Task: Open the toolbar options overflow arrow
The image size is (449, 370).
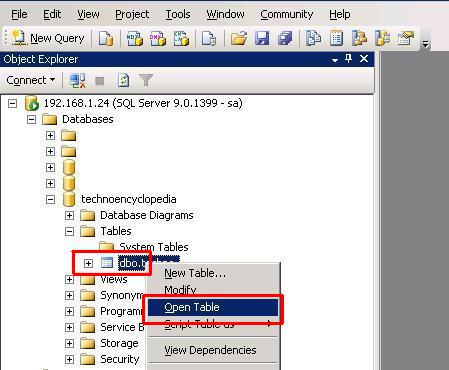Action: click(x=425, y=43)
